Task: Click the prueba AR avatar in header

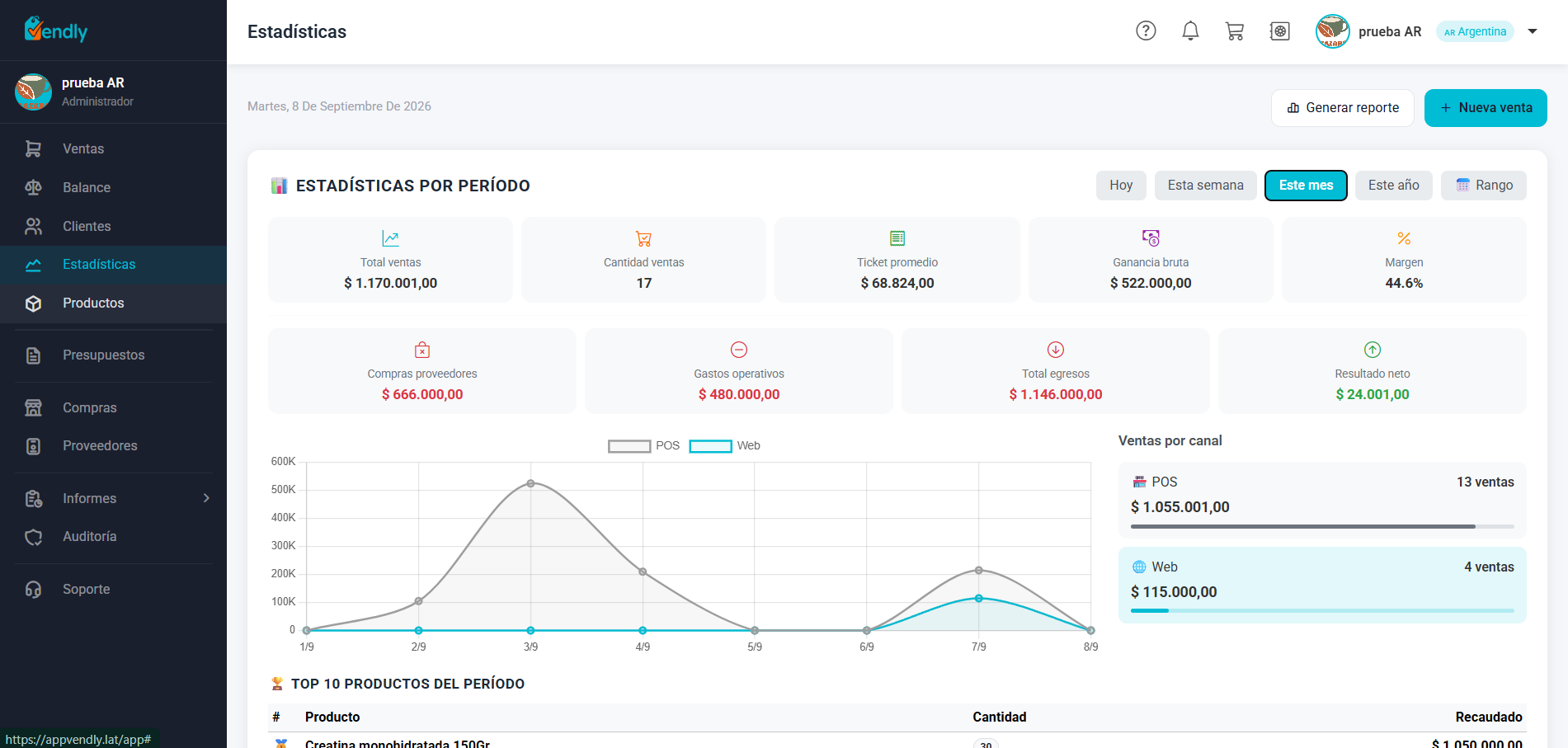Action: [1332, 31]
